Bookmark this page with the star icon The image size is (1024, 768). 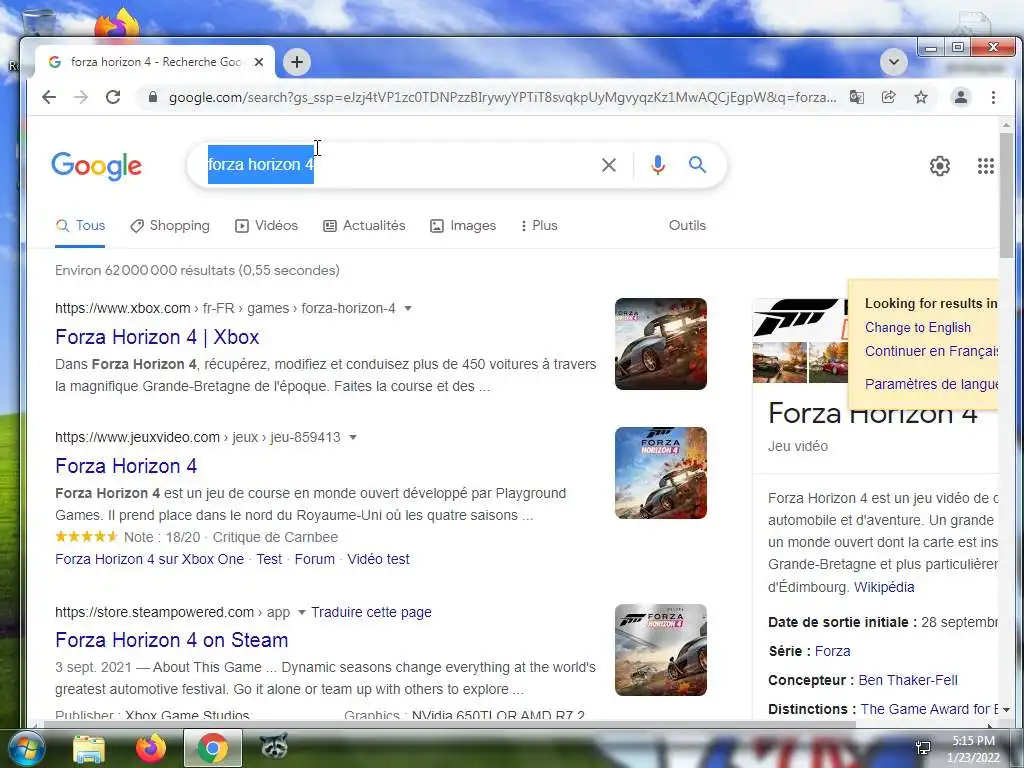tap(921, 97)
